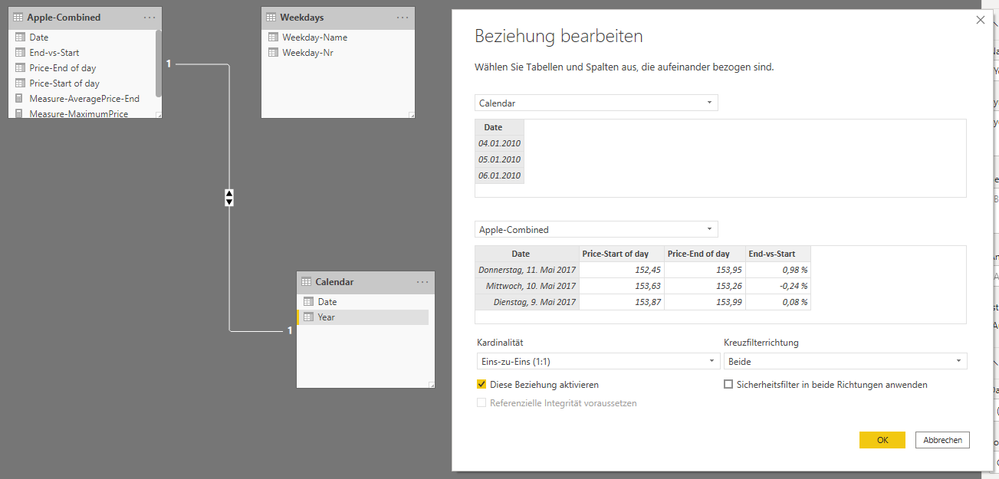Enable 'Sicherheitsfilter in beide Richtungen anwenden'
Image resolution: width=999 pixels, height=479 pixels.
[728, 385]
